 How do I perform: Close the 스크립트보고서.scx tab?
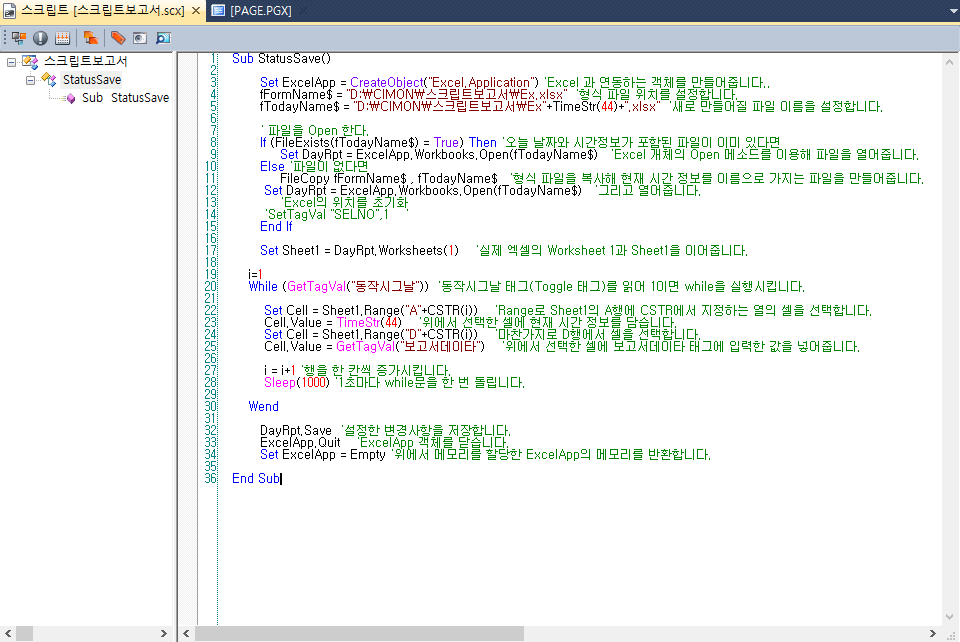click(x=196, y=10)
